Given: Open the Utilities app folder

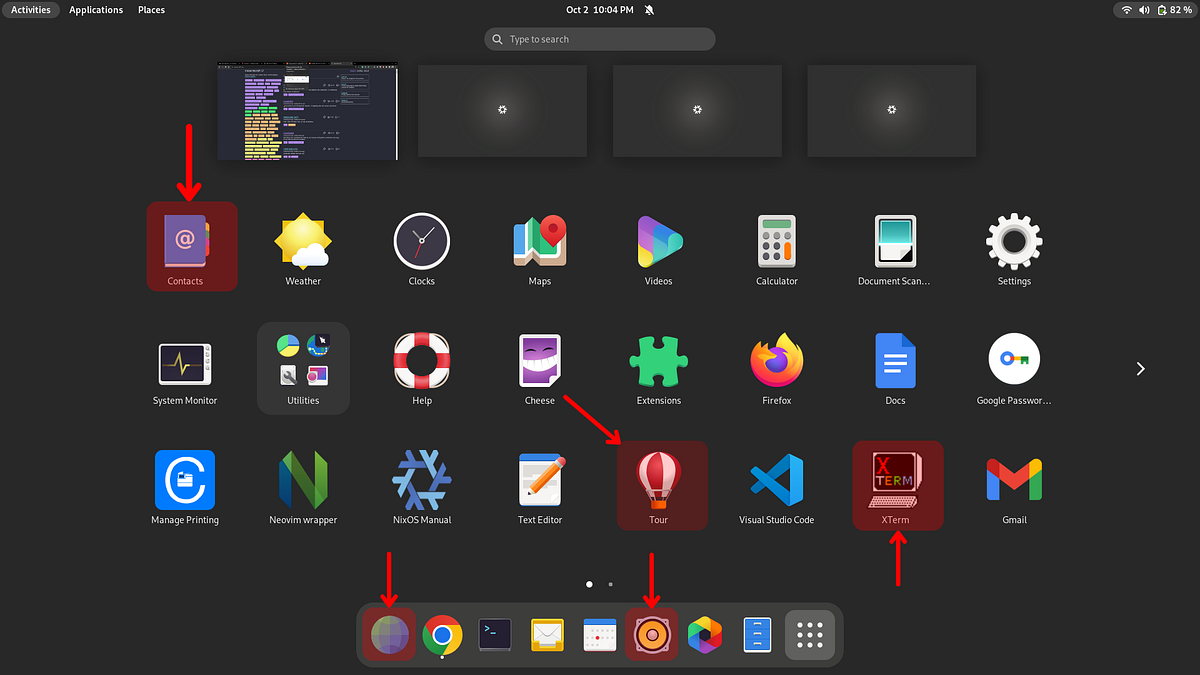Looking at the screenshot, I should (303, 358).
